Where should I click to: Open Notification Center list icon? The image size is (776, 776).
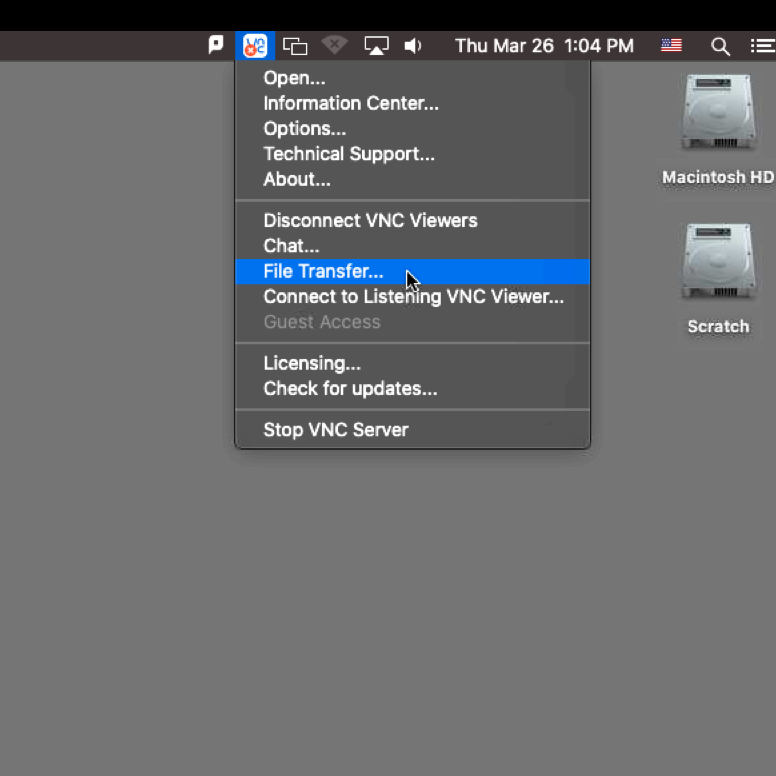pyautogui.click(x=763, y=46)
